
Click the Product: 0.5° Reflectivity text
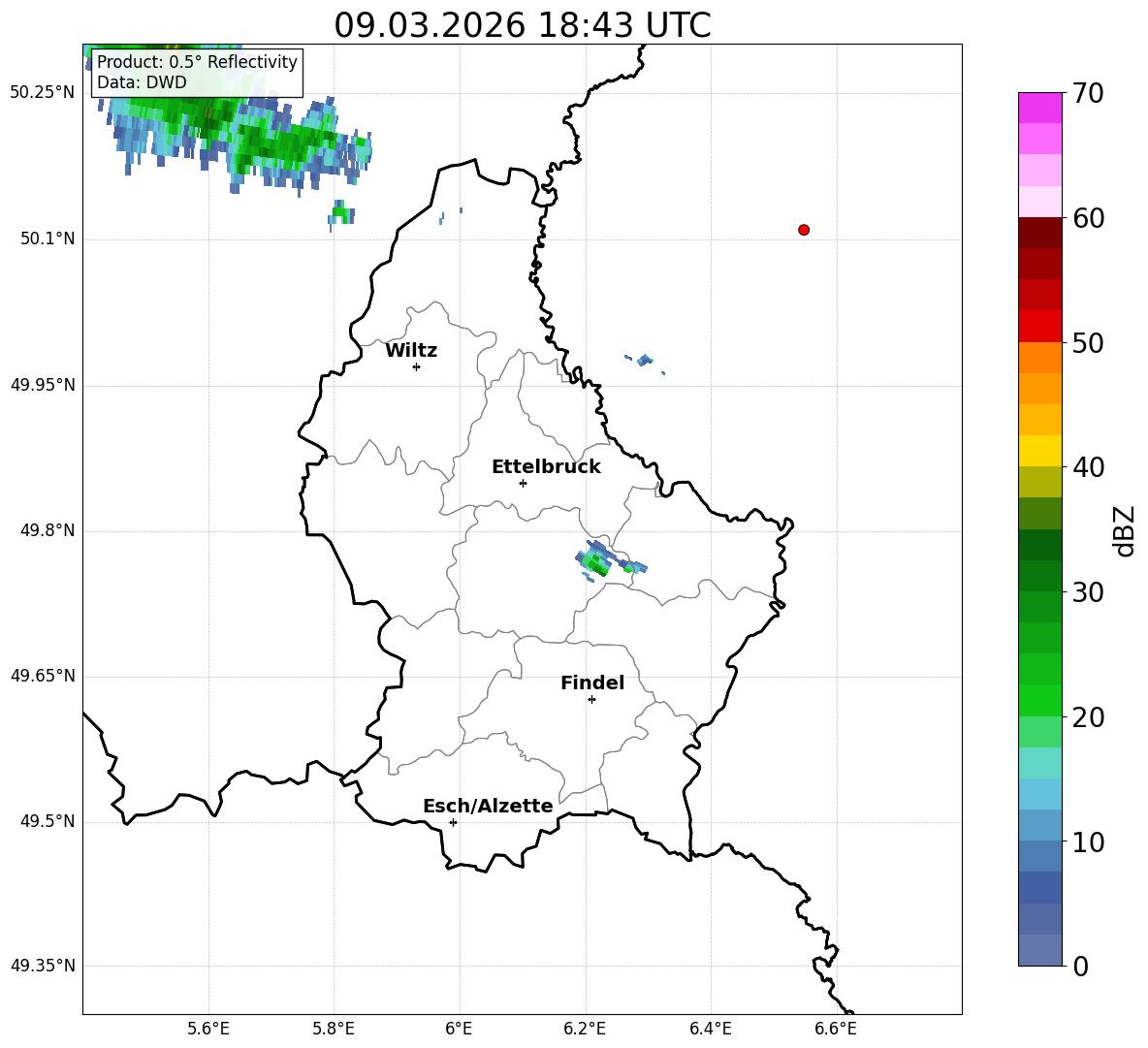[x=197, y=61]
